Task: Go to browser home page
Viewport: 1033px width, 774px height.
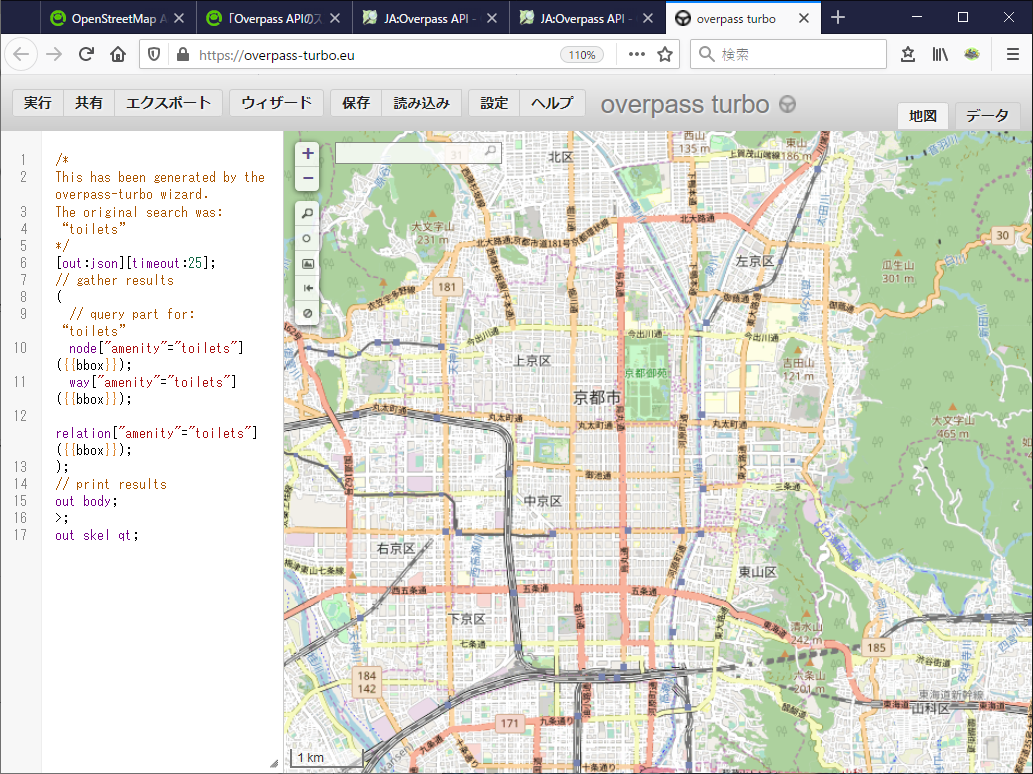Action: pyautogui.click(x=118, y=54)
